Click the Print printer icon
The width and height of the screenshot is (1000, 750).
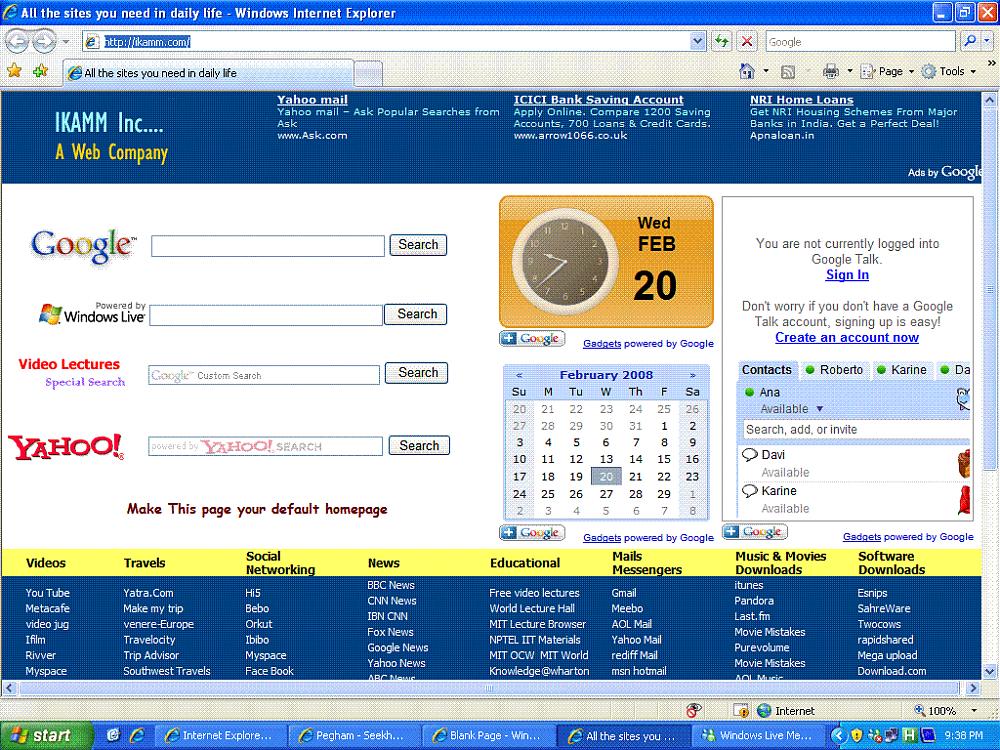pos(830,71)
